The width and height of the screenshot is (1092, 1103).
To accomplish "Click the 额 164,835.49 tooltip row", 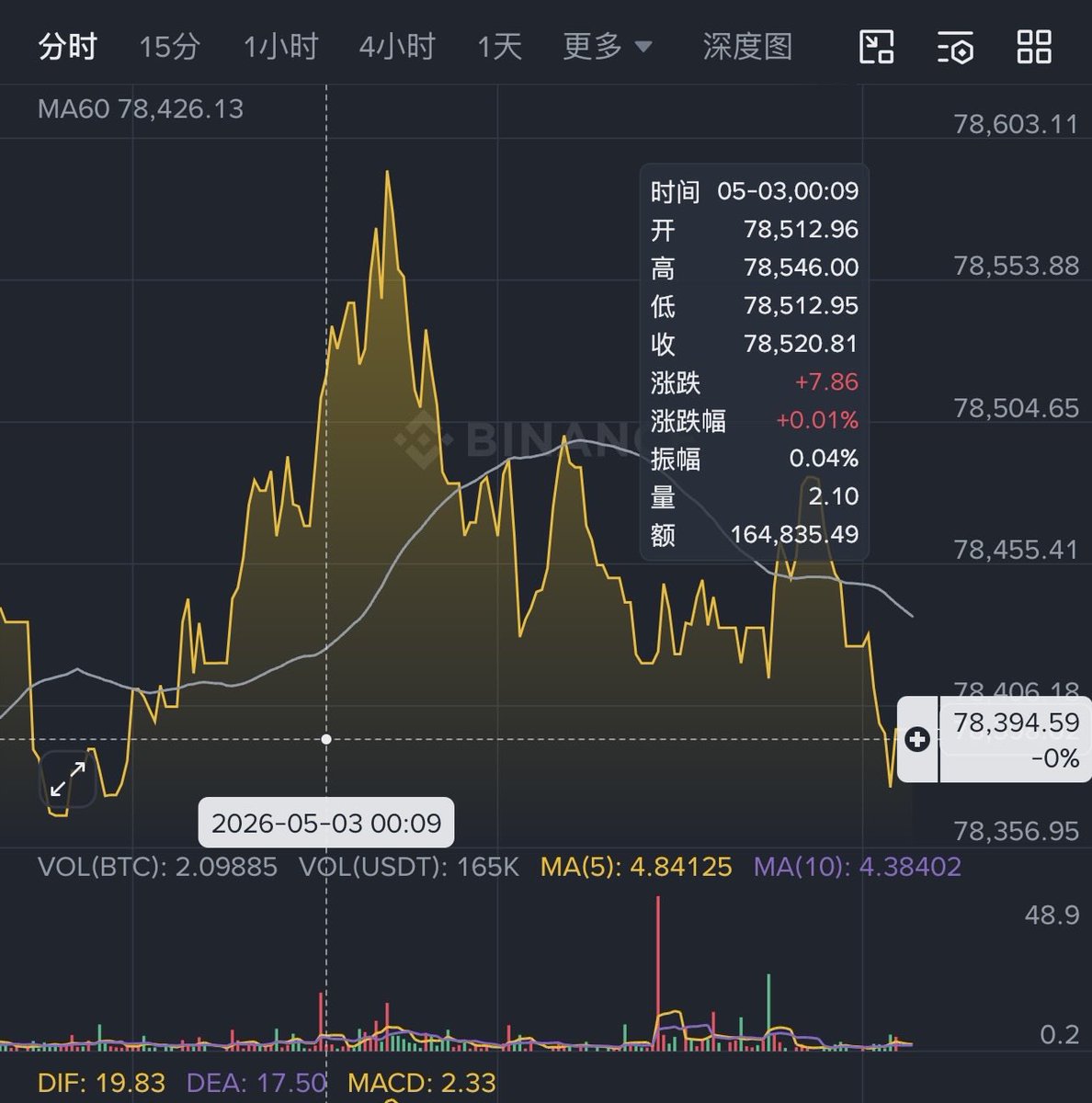I will pos(755,534).
